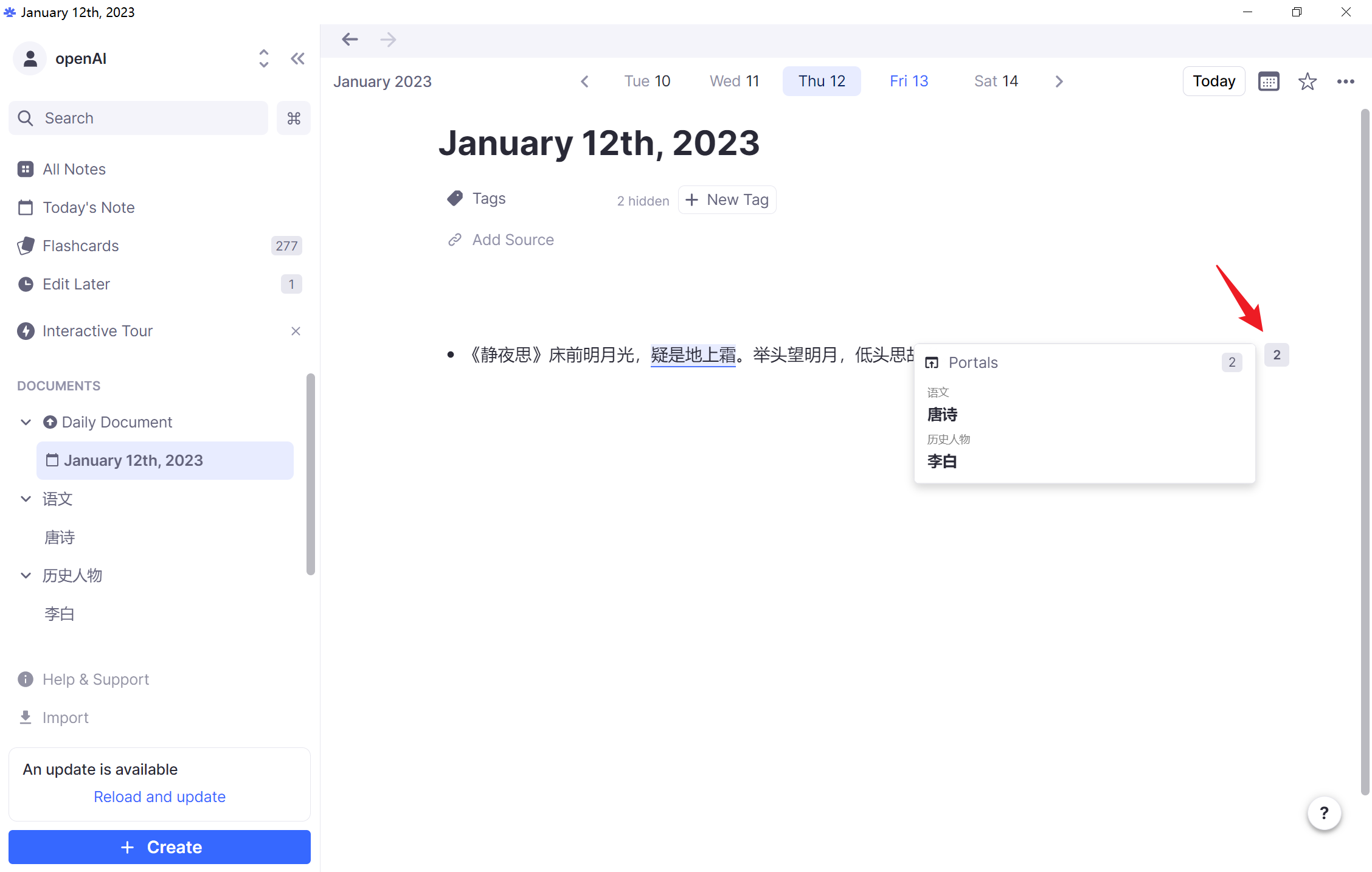Viewport: 1372px width, 872px height.
Task: Star the current document
Action: pyautogui.click(x=1307, y=81)
